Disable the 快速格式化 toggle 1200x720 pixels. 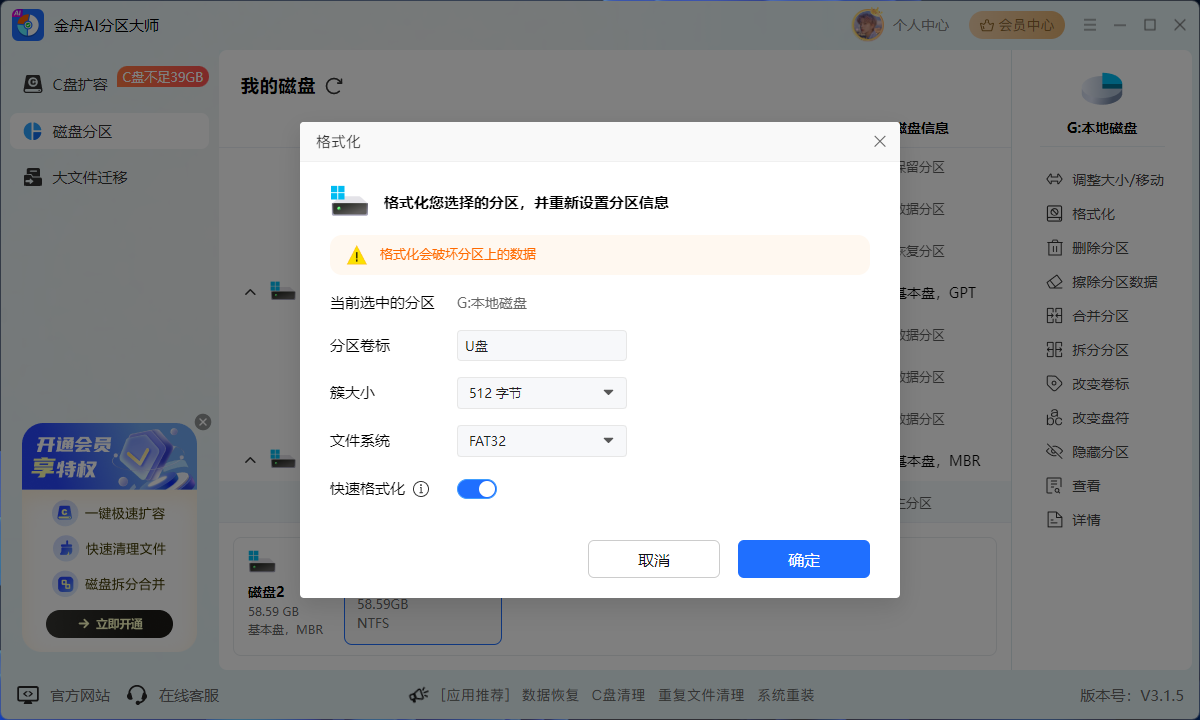[x=477, y=489]
